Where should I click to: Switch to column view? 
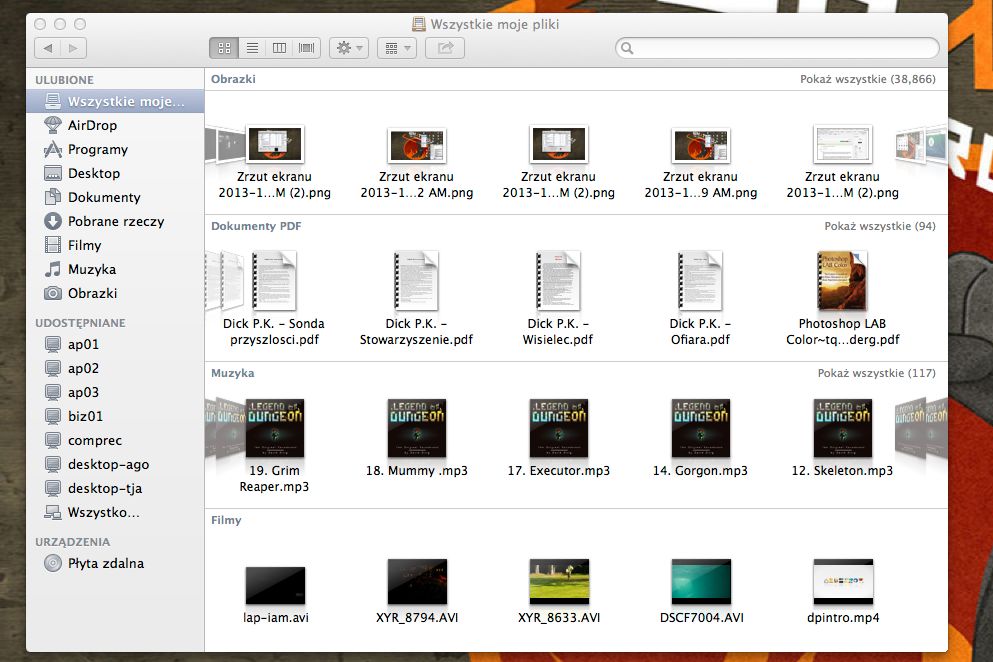coord(279,48)
